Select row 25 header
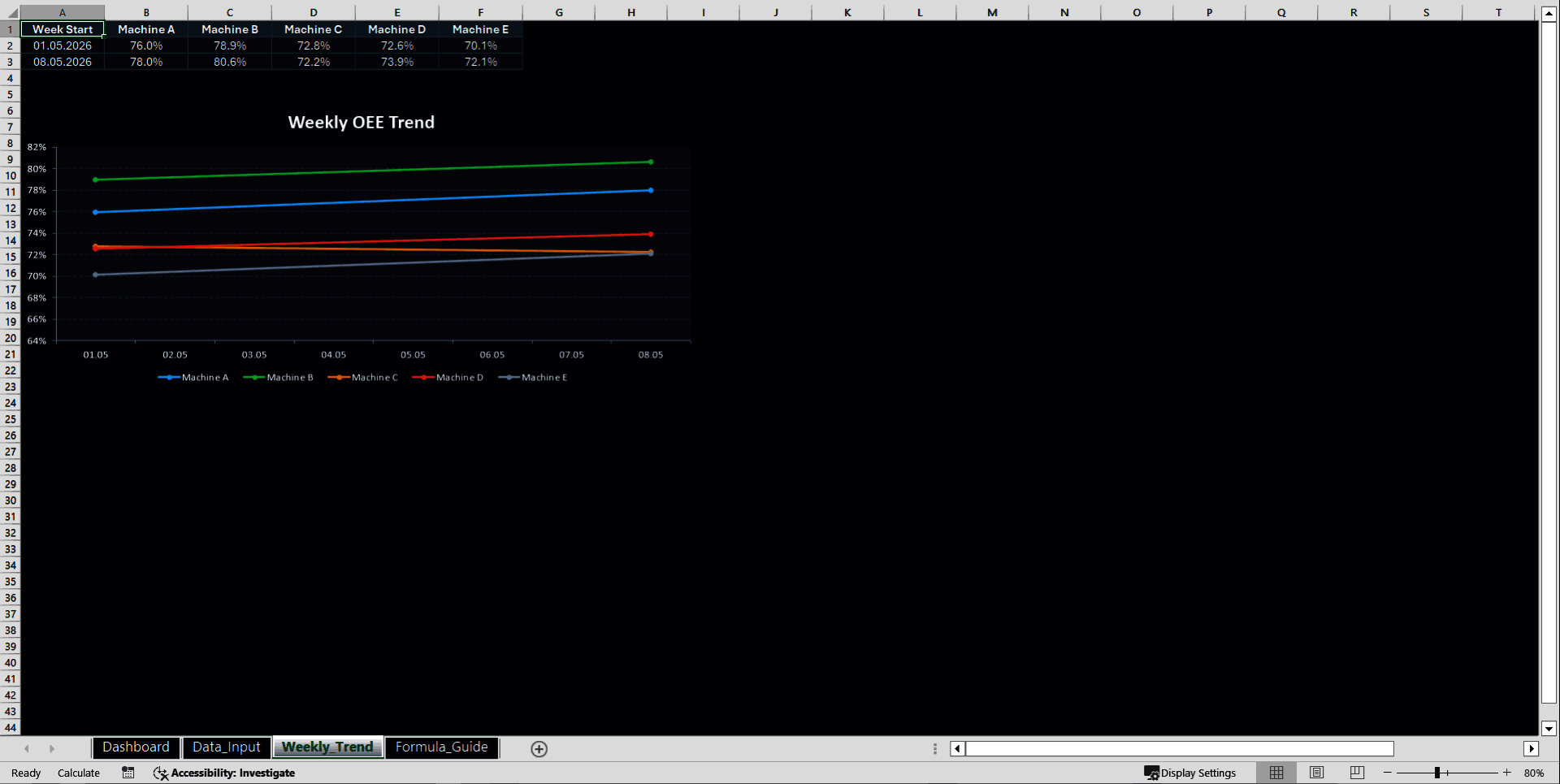The height and width of the screenshot is (784, 1560). click(x=10, y=419)
